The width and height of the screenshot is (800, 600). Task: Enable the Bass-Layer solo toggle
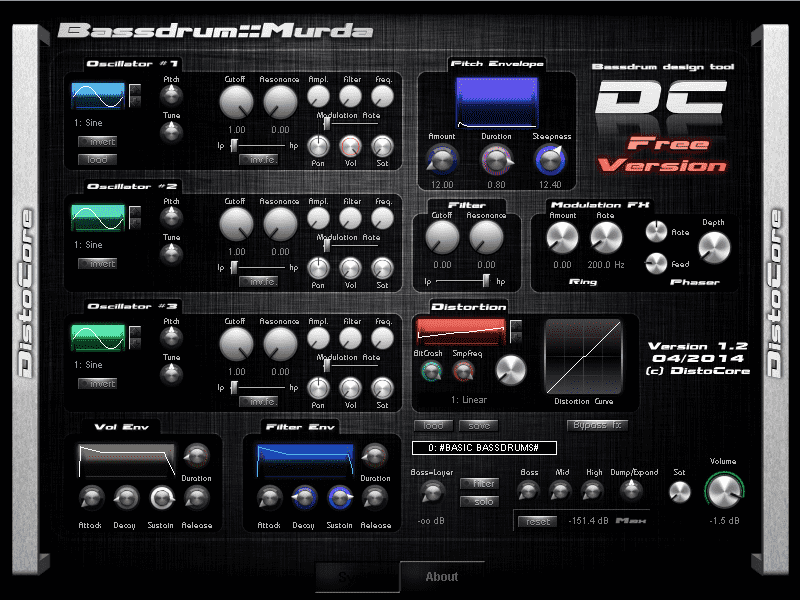[479, 502]
